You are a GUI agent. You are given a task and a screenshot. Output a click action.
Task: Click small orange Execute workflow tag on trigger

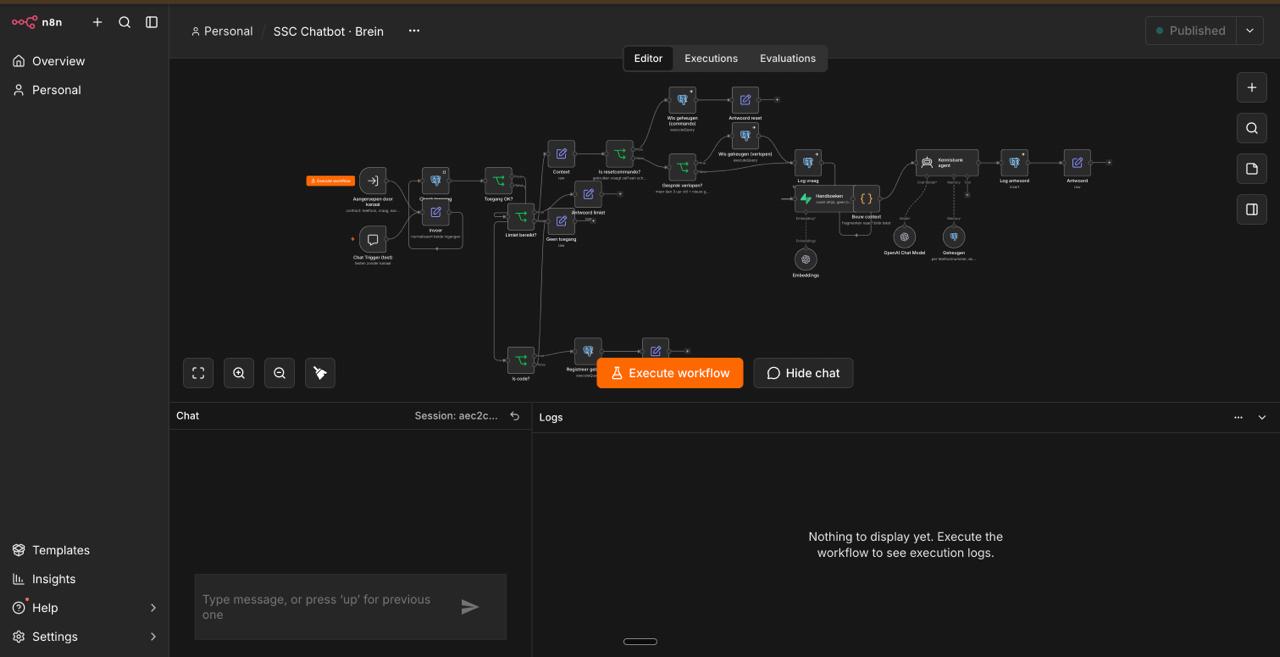(x=331, y=181)
